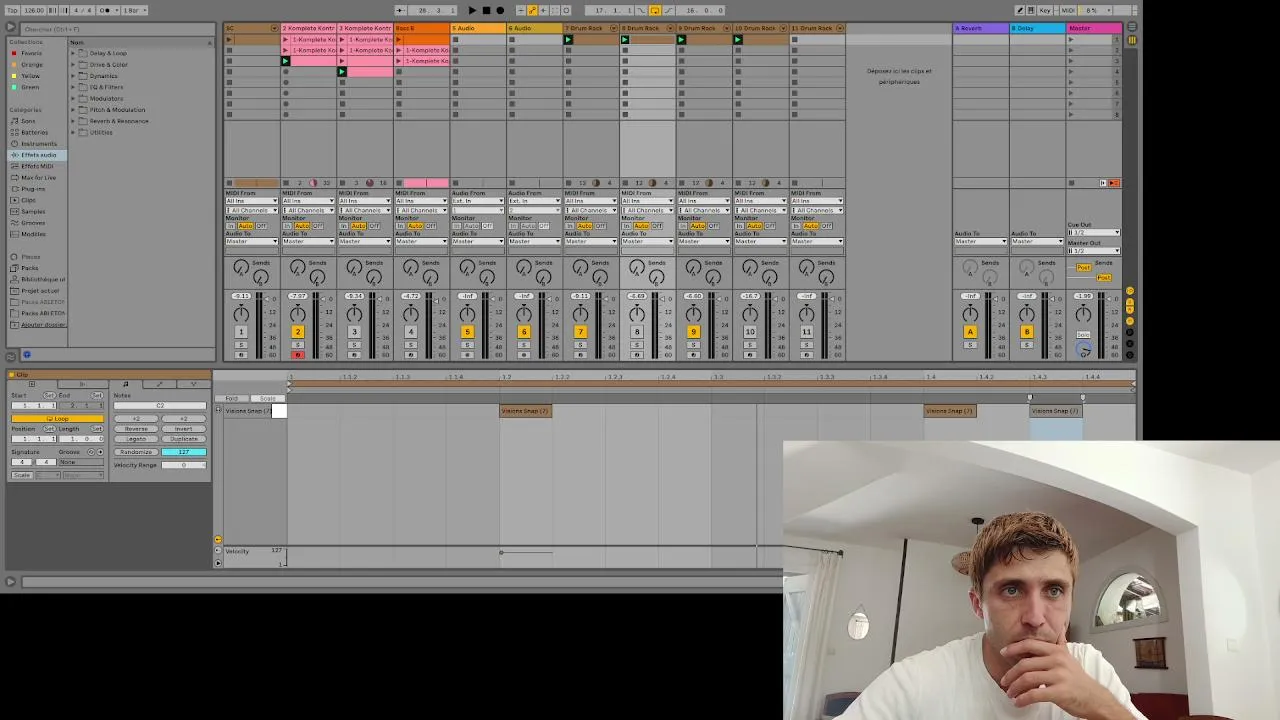Open the Samples browser category
The width and height of the screenshot is (1280, 720).
[x=33, y=211]
